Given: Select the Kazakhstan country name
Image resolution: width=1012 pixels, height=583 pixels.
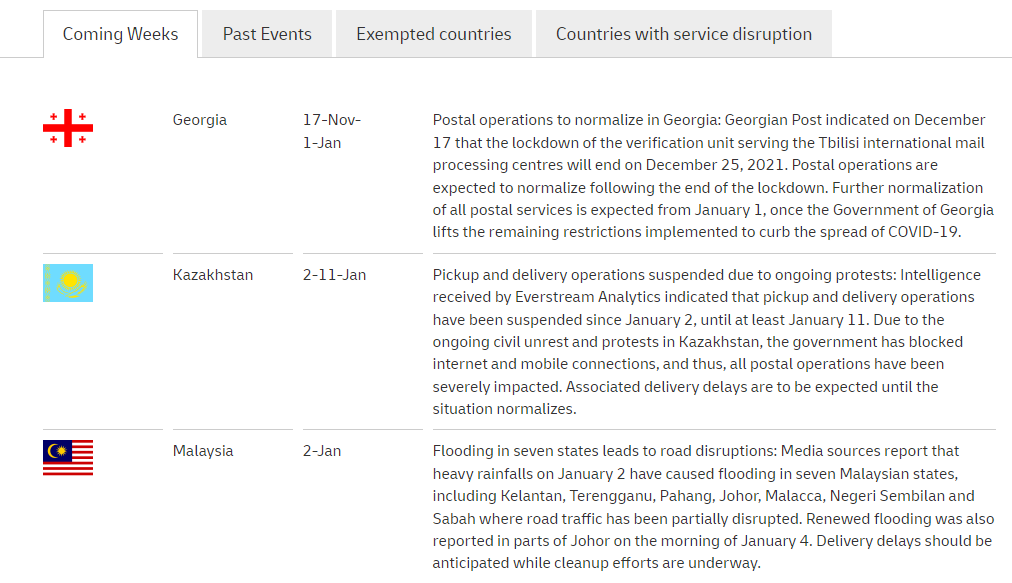Looking at the screenshot, I should [x=213, y=275].
